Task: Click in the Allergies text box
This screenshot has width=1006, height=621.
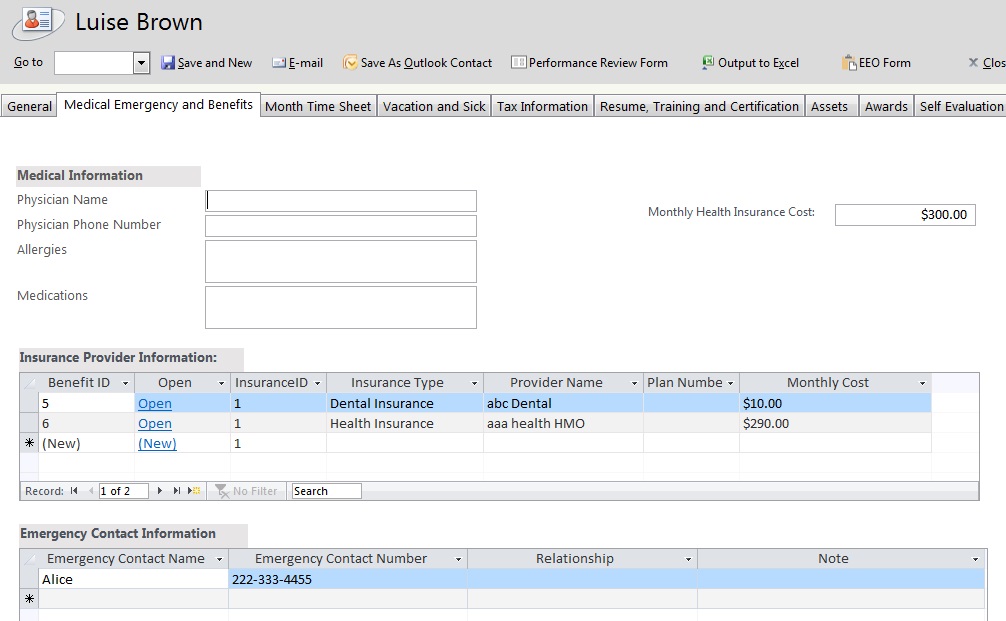Action: tap(341, 261)
